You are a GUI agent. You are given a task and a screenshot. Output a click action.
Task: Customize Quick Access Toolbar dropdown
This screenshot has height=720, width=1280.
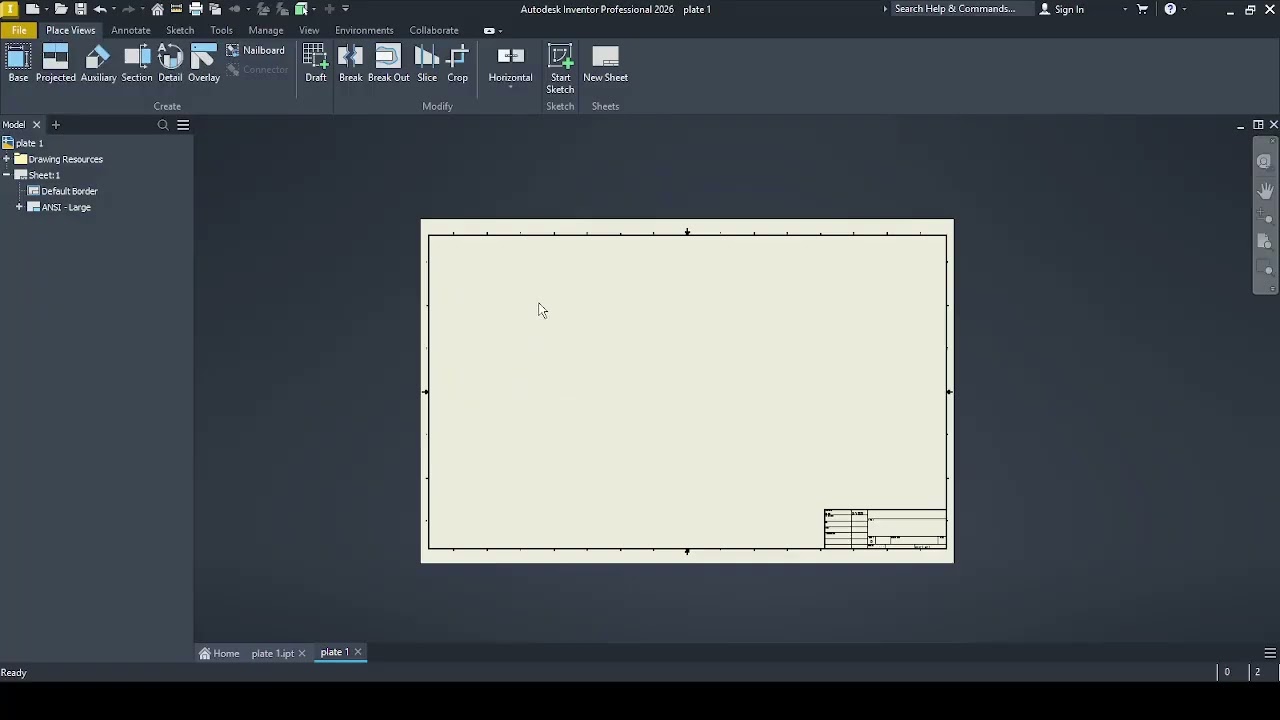[346, 9]
